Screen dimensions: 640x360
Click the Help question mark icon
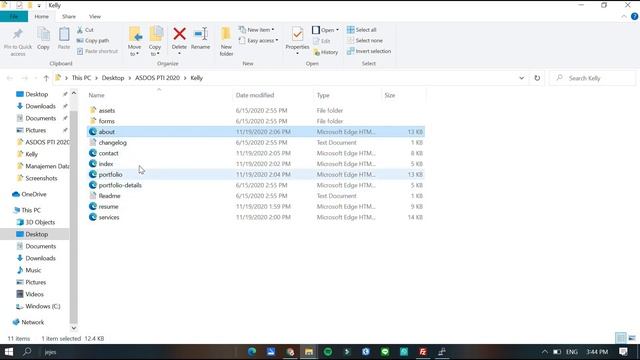coord(634,16)
